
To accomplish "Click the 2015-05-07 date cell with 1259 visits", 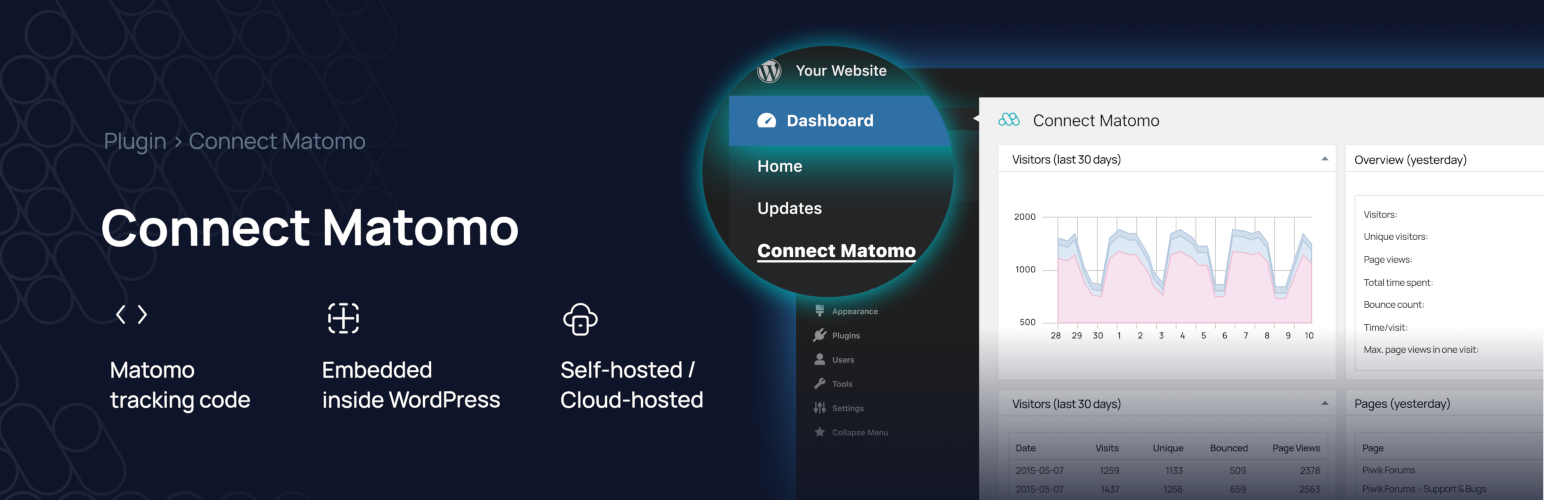I will click(1039, 471).
